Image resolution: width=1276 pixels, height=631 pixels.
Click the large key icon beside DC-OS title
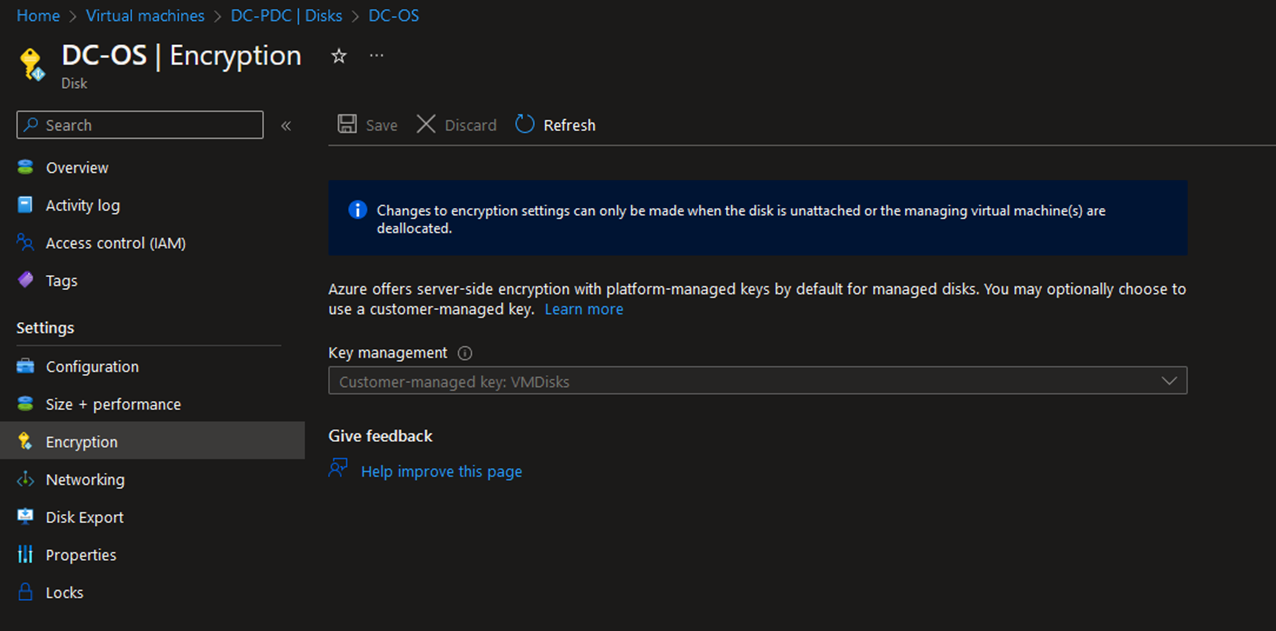point(32,63)
